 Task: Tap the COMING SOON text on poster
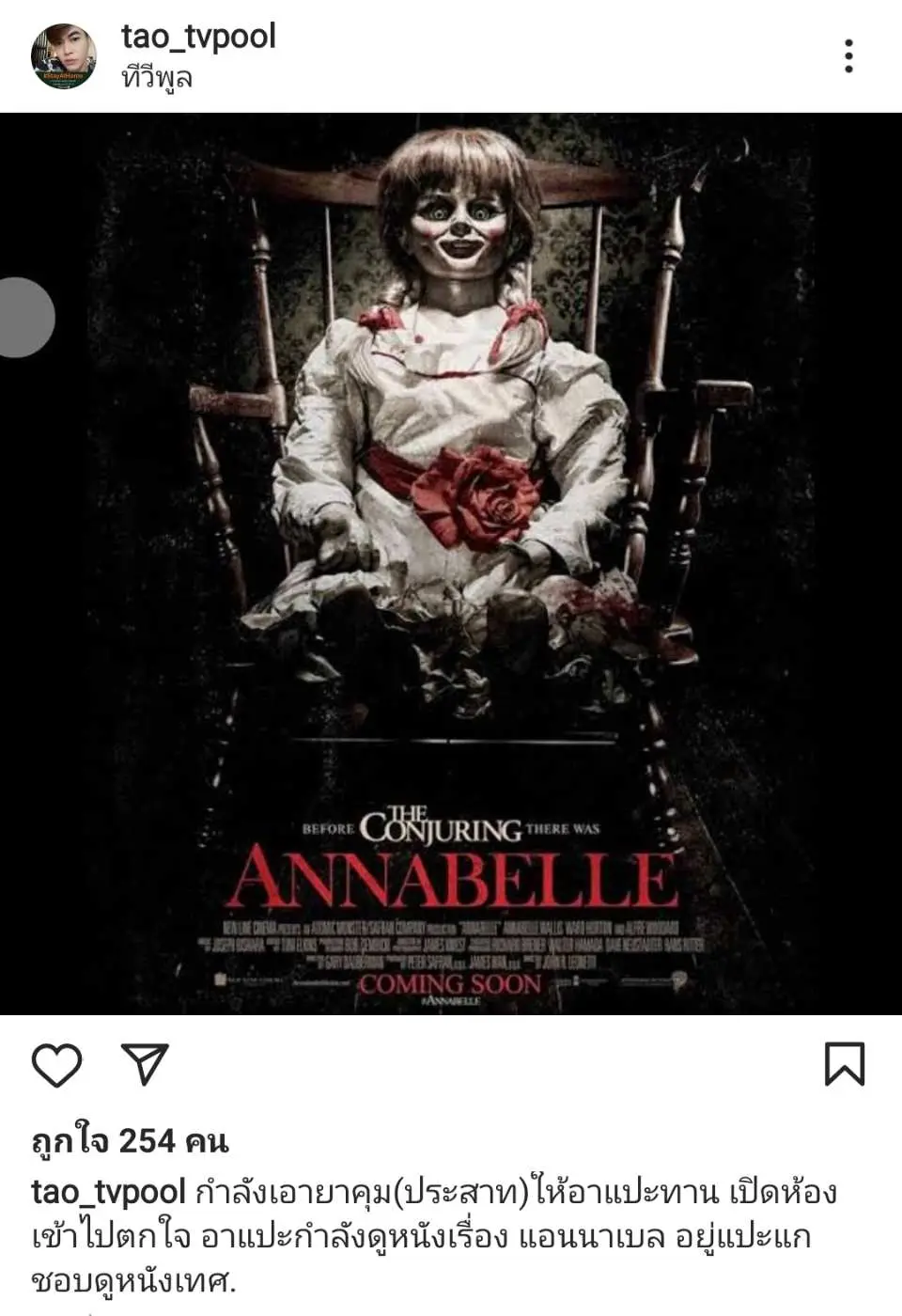click(x=450, y=984)
